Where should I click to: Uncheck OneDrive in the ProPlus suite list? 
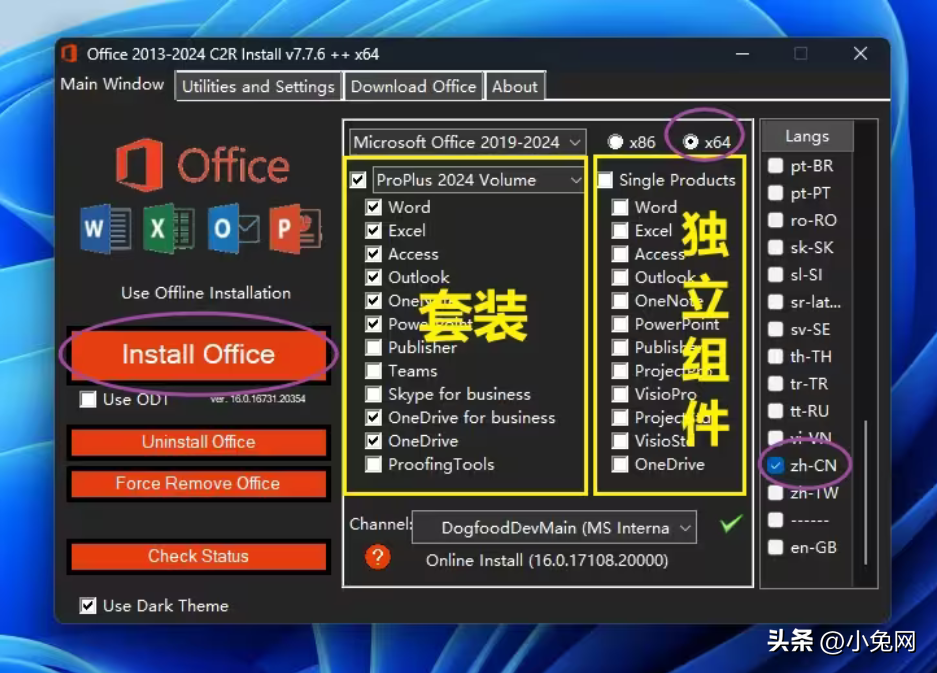373,440
